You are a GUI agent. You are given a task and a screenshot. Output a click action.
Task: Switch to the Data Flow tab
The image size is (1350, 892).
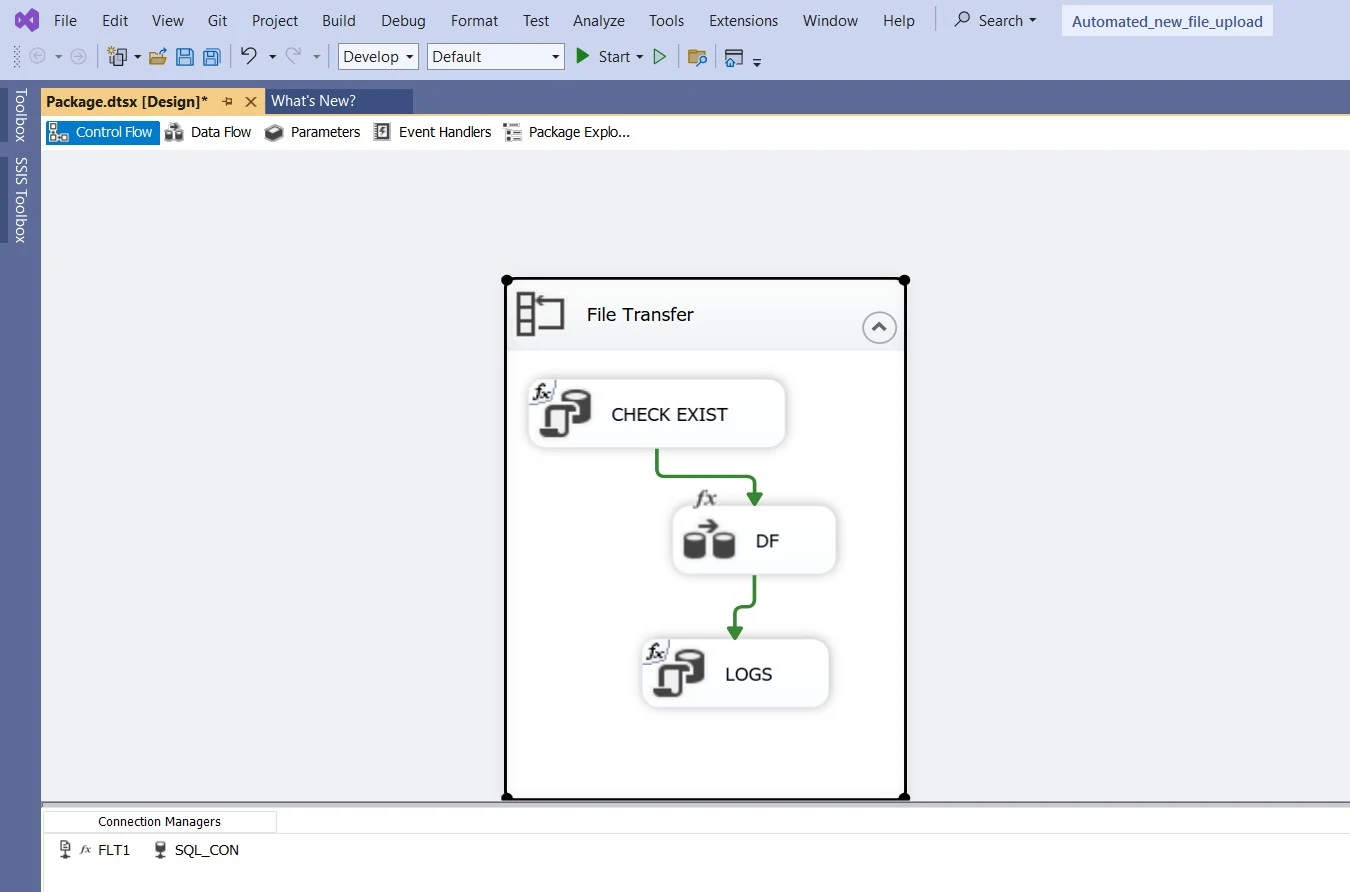coord(209,132)
